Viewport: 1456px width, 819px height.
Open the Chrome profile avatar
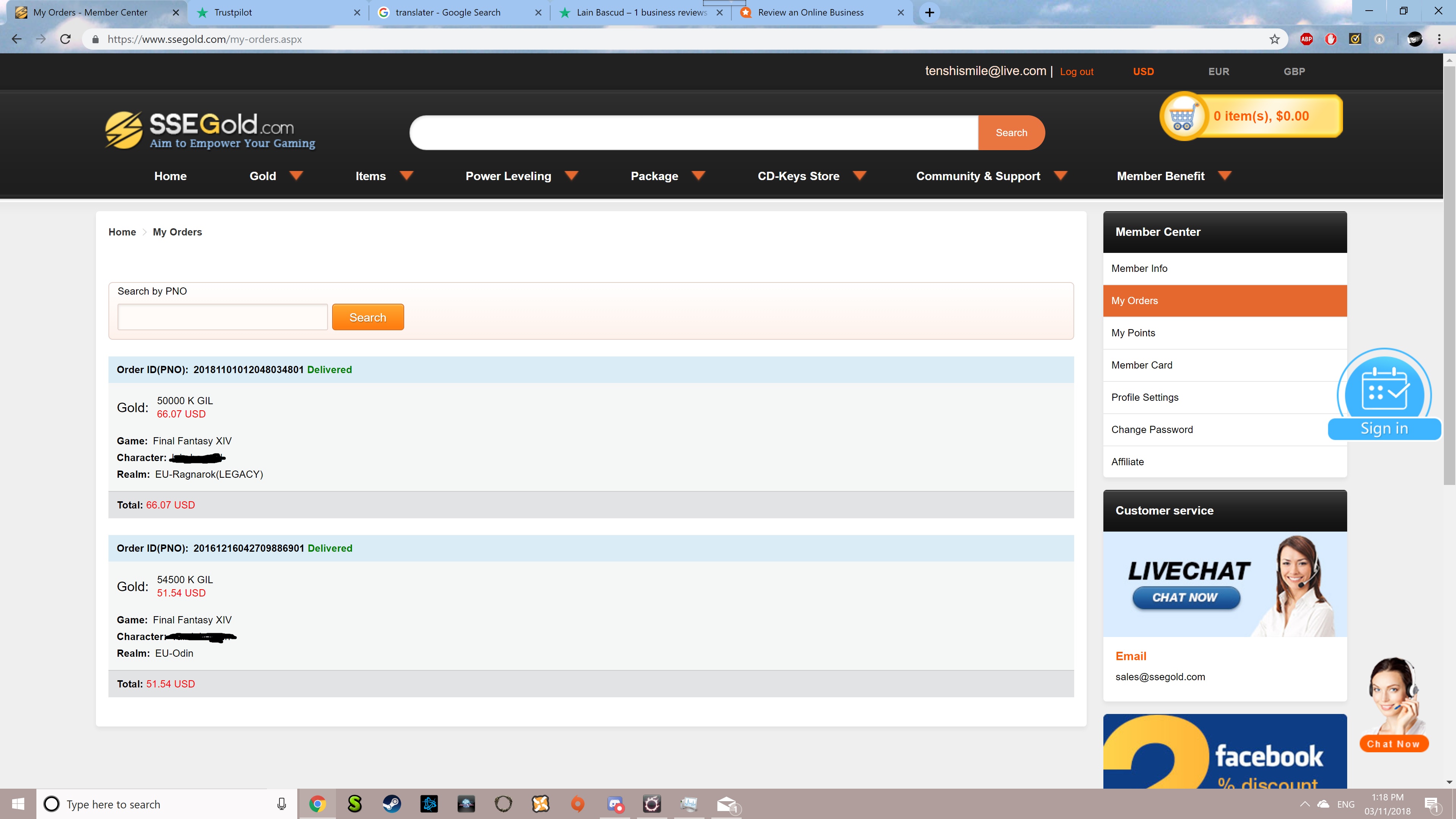[x=1415, y=39]
